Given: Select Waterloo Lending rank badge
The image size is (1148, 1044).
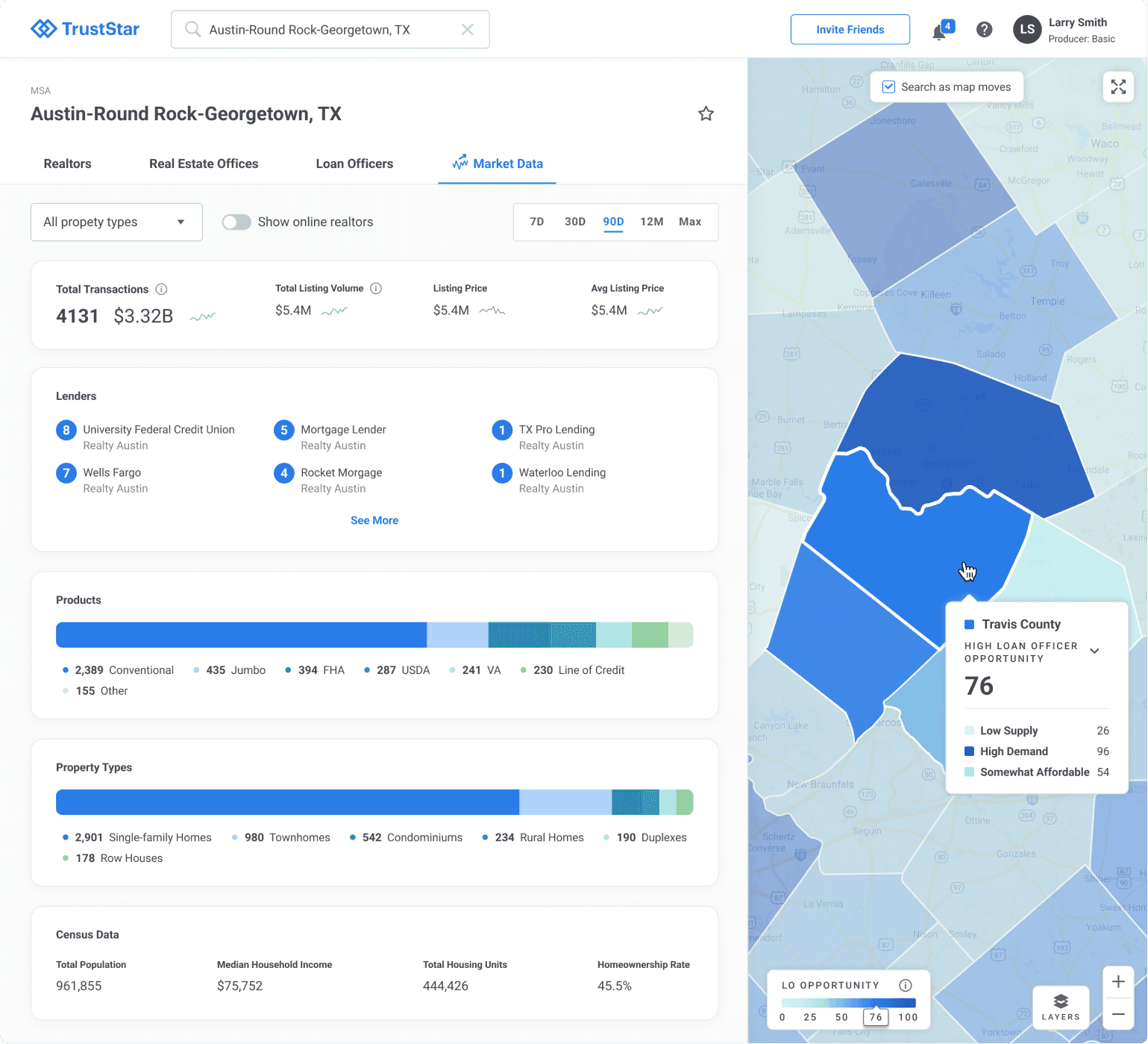Looking at the screenshot, I should click(x=502, y=473).
